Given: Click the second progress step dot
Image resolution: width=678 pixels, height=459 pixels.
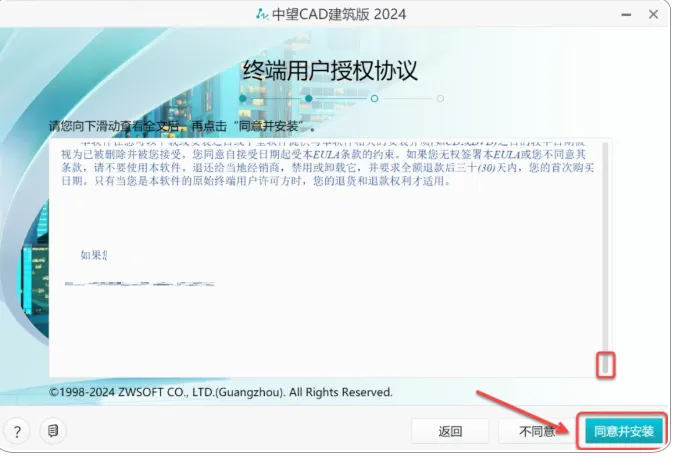Looking at the screenshot, I should [309, 99].
